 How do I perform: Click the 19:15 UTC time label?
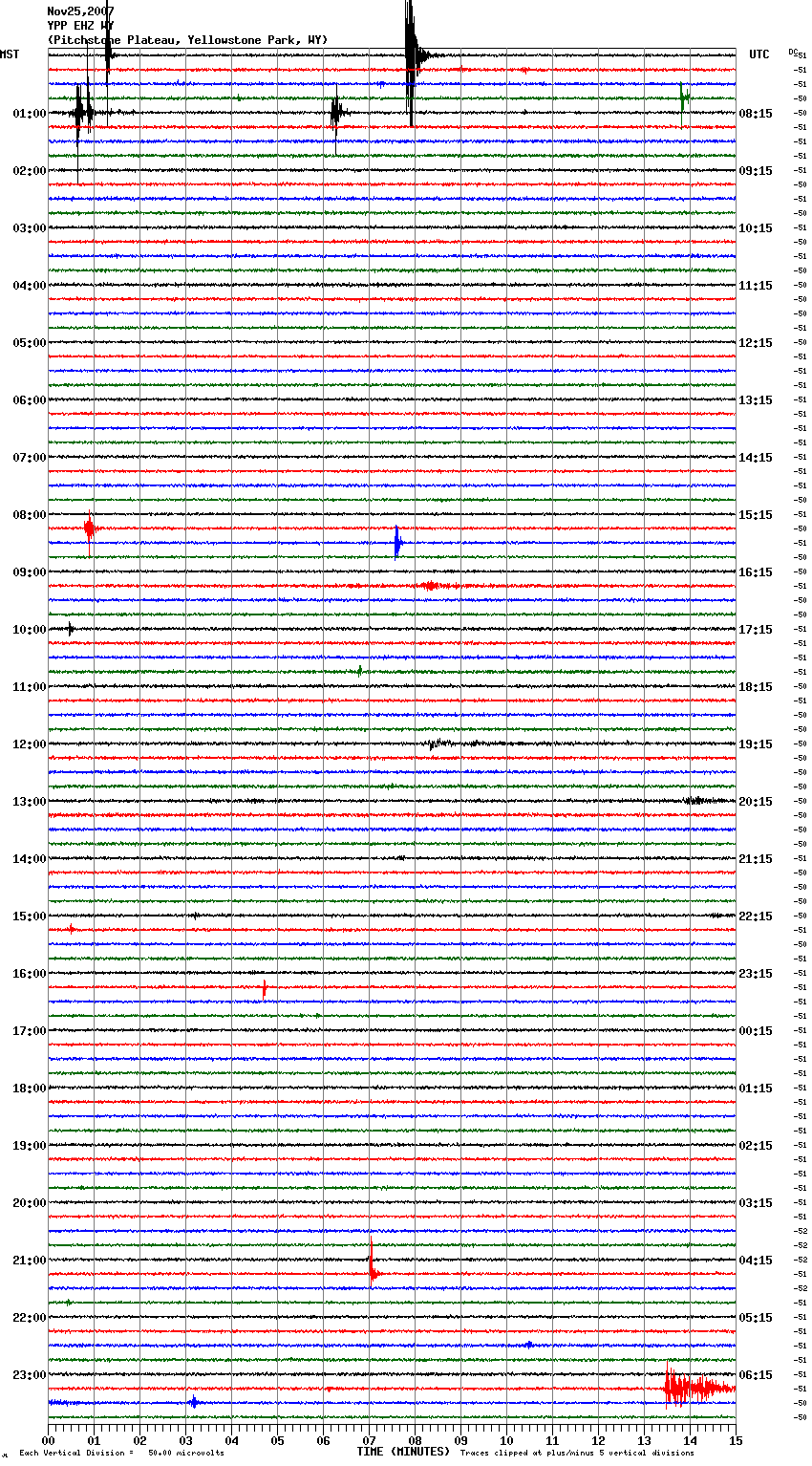click(x=756, y=744)
